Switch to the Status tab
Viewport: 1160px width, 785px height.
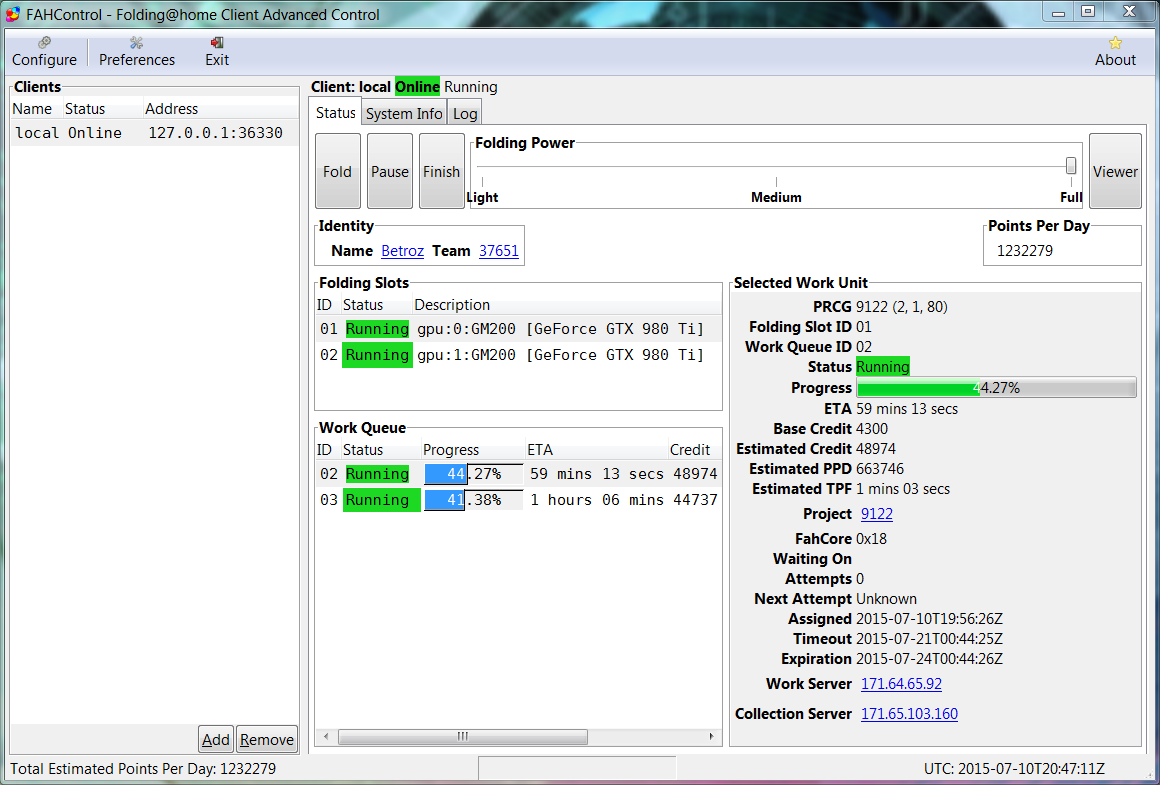coord(335,112)
